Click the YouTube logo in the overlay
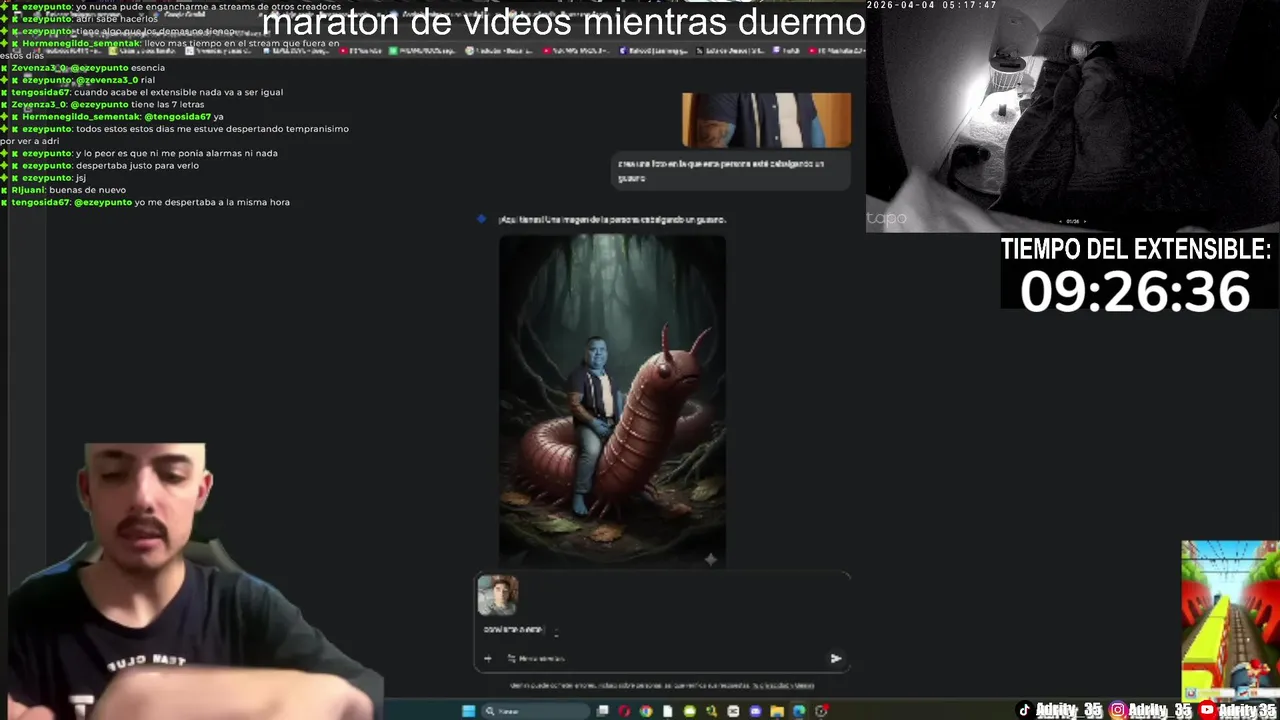The width and height of the screenshot is (1280, 720). coord(1207,710)
